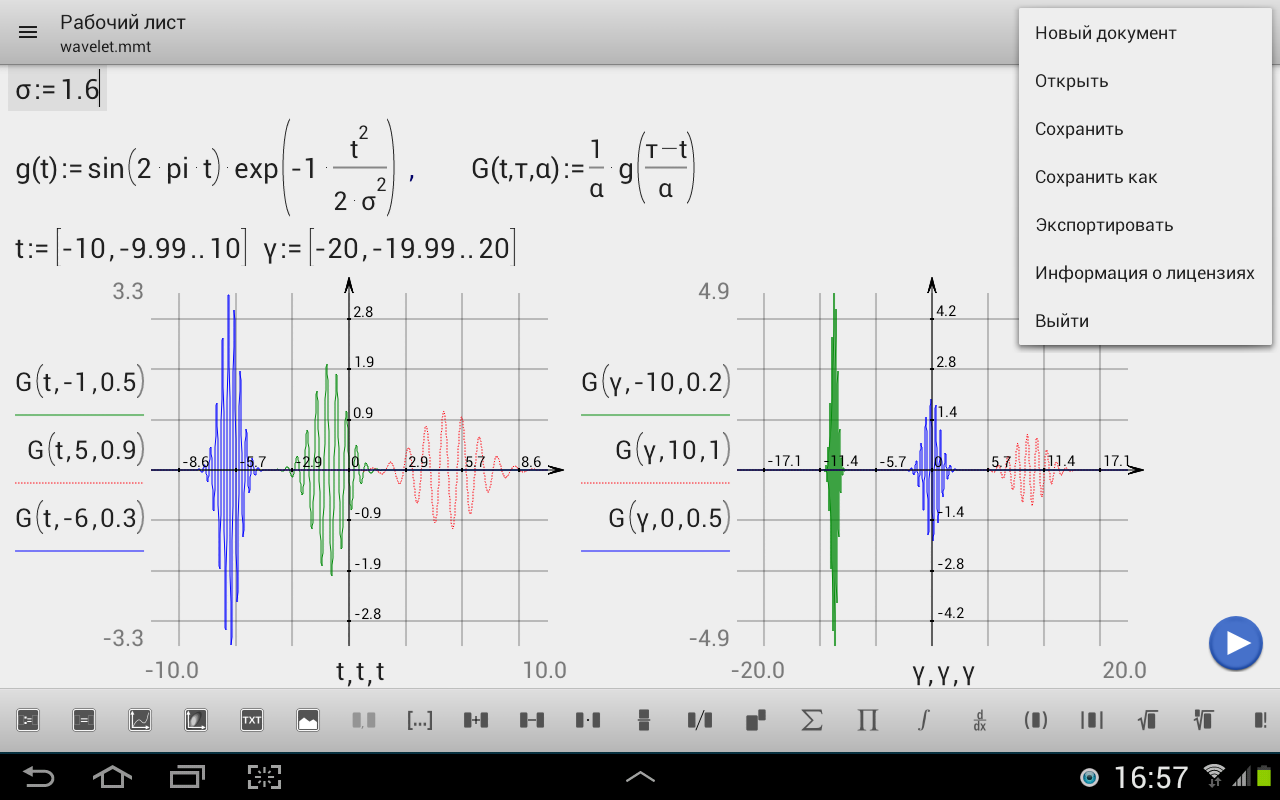Choose Открыть from the menu
Image resolution: width=1280 pixels, height=800 pixels.
(1145, 81)
